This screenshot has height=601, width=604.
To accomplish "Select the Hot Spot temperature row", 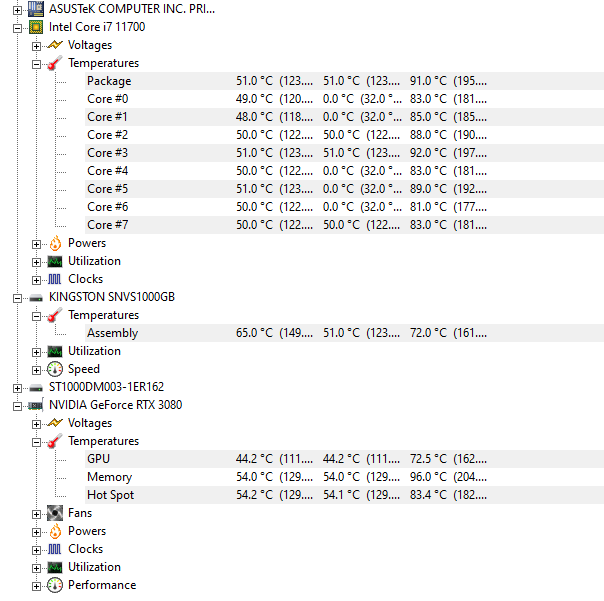I will coord(344,495).
